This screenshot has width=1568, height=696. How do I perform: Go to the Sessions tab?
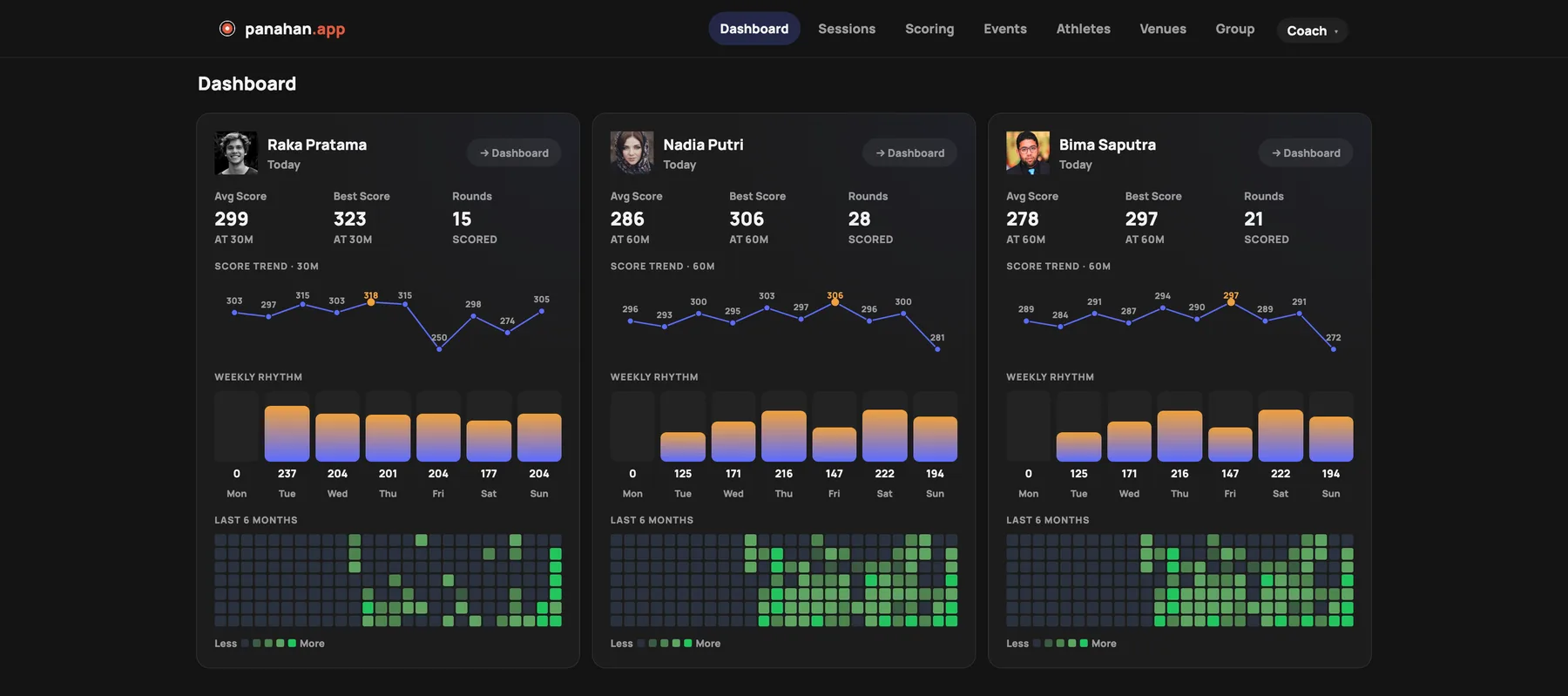pyautogui.click(x=847, y=29)
